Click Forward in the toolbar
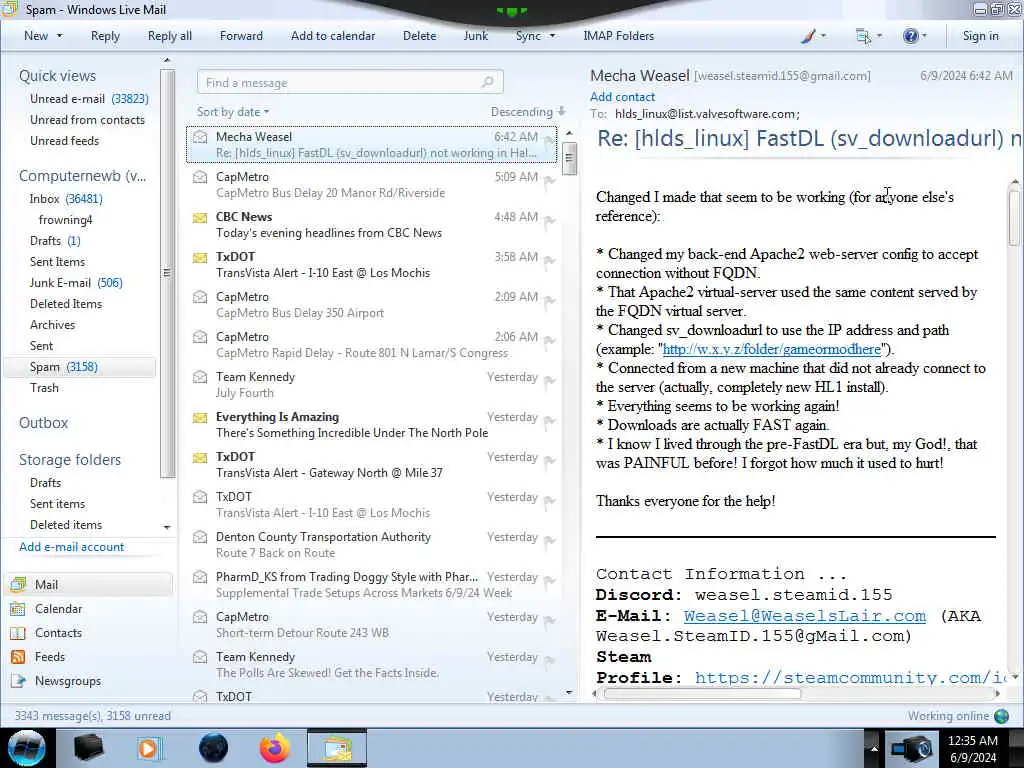Image resolution: width=1024 pixels, height=768 pixels. (x=241, y=36)
